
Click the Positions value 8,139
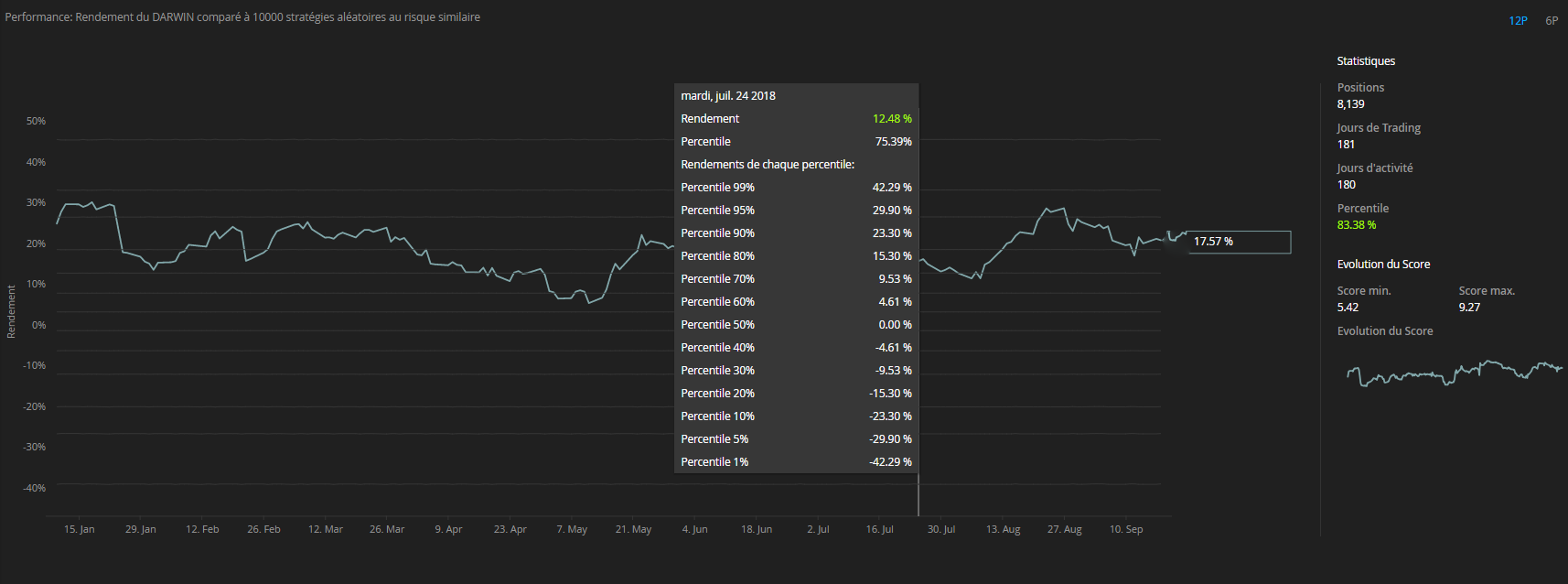(1350, 104)
